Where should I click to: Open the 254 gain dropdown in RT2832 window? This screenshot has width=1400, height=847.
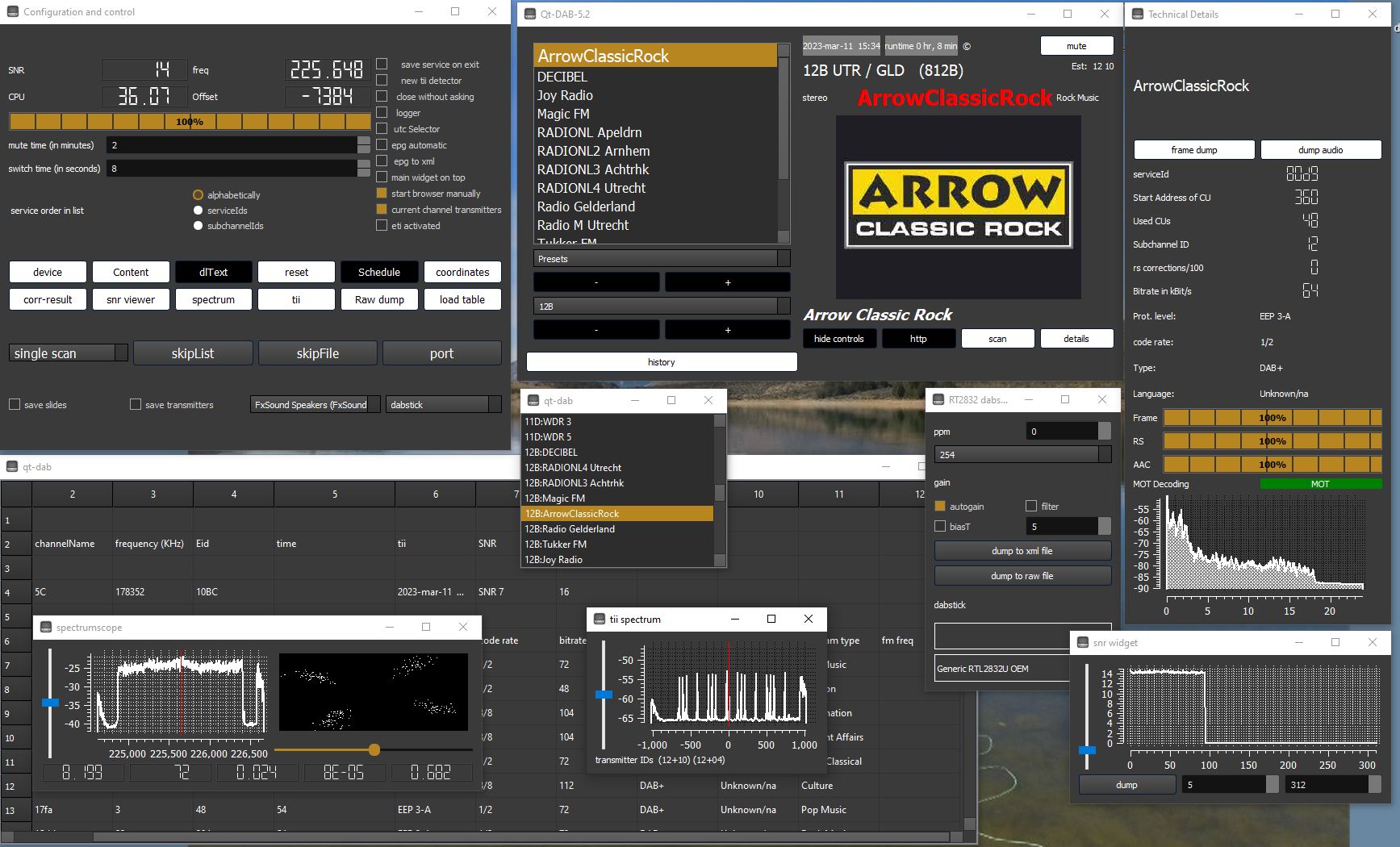tap(1022, 454)
